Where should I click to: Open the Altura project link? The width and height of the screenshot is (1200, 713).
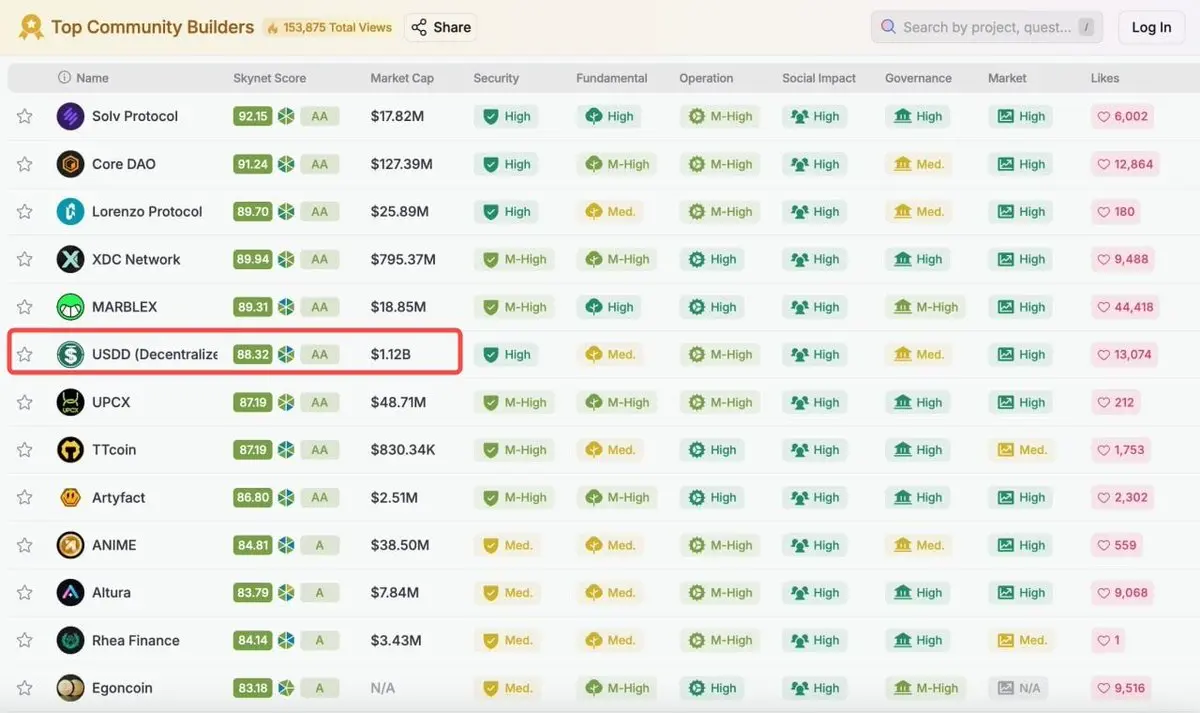pos(111,592)
